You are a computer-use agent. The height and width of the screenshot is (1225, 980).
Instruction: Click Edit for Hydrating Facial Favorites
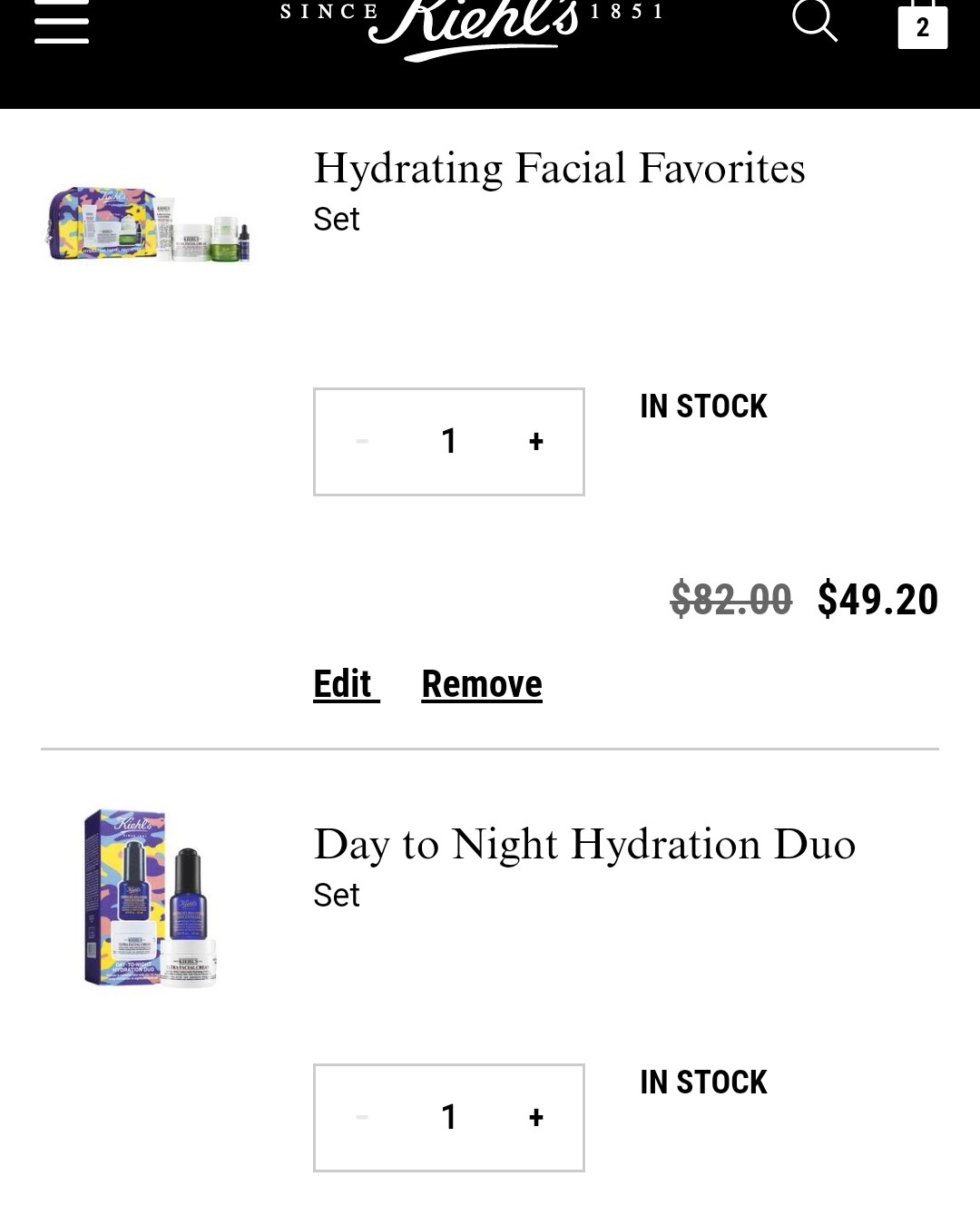click(x=343, y=684)
